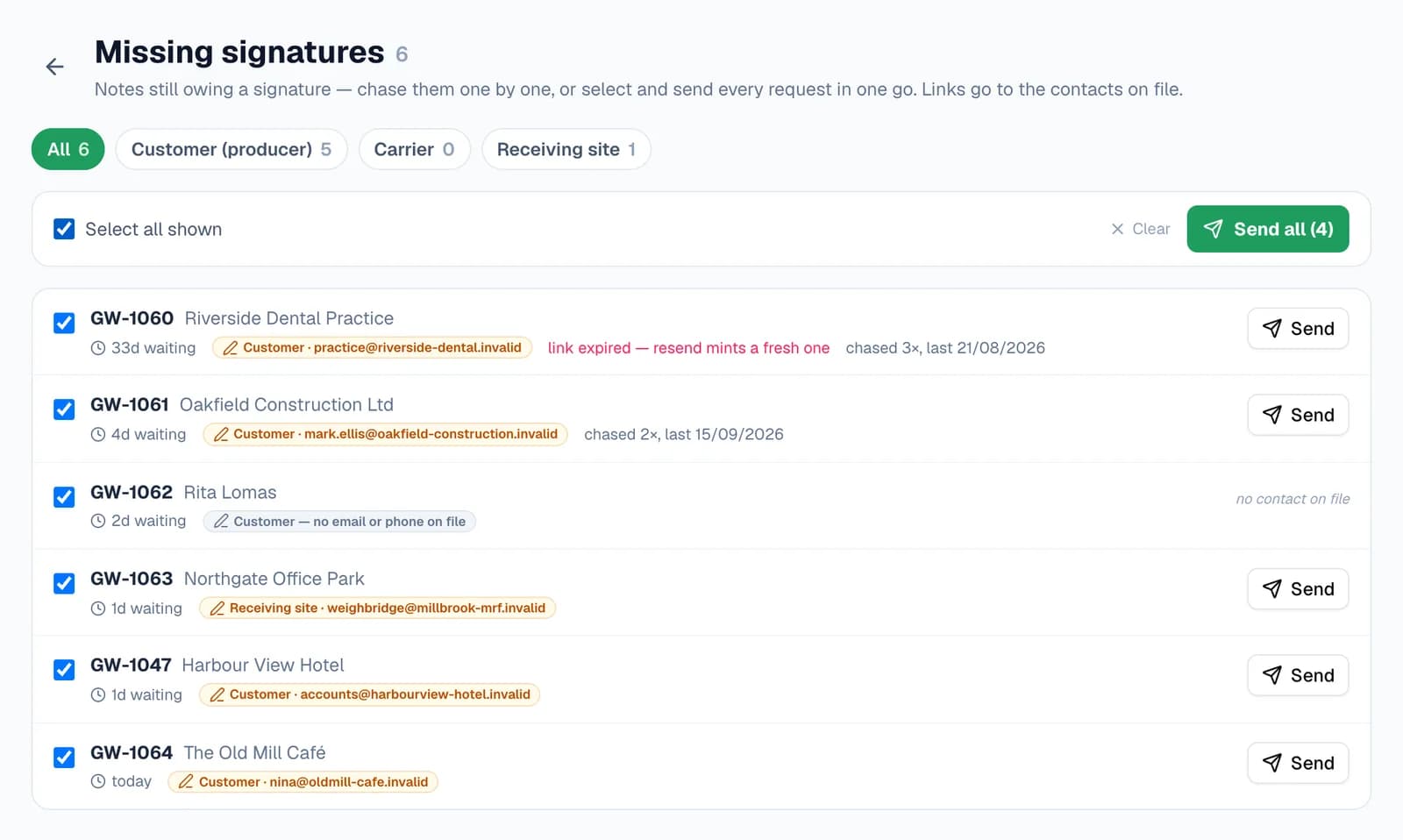Send request for Northgate Office Park
The width and height of the screenshot is (1403, 840).
pyautogui.click(x=1298, y=589)
